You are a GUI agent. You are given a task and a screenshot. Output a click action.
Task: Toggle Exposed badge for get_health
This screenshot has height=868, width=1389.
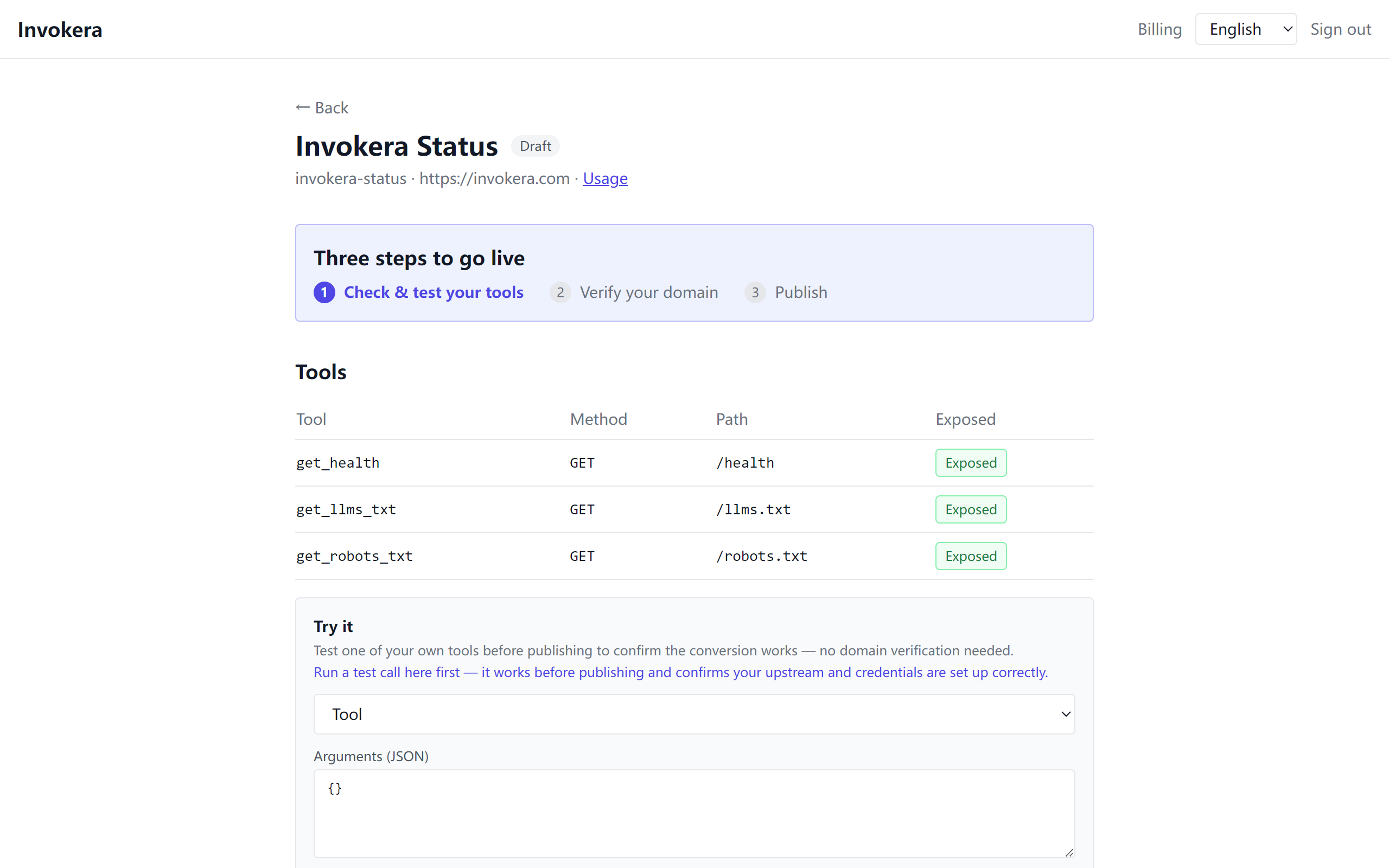click(x=971, y=463)
